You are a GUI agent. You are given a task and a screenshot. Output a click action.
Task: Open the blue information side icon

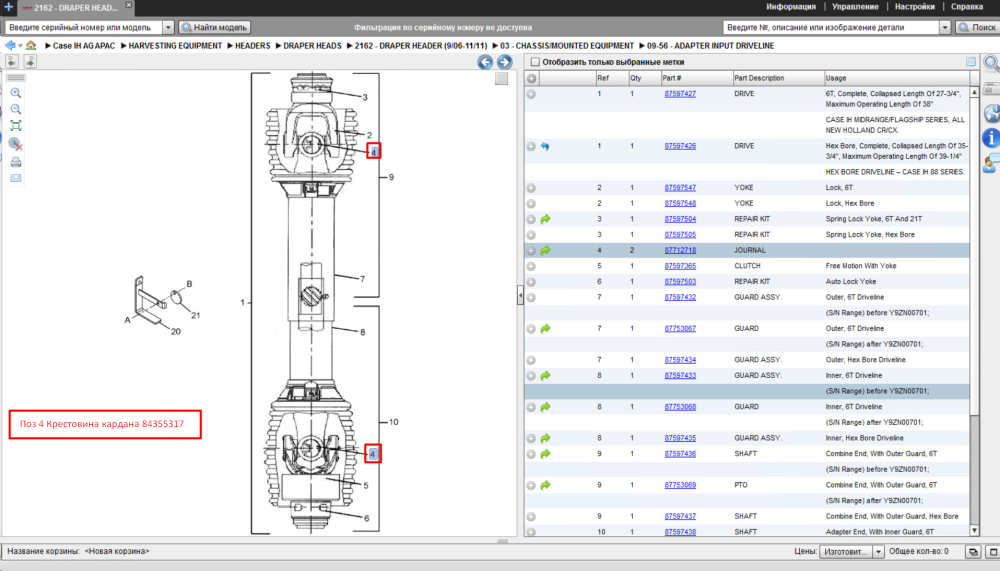[x=991, y=137]
